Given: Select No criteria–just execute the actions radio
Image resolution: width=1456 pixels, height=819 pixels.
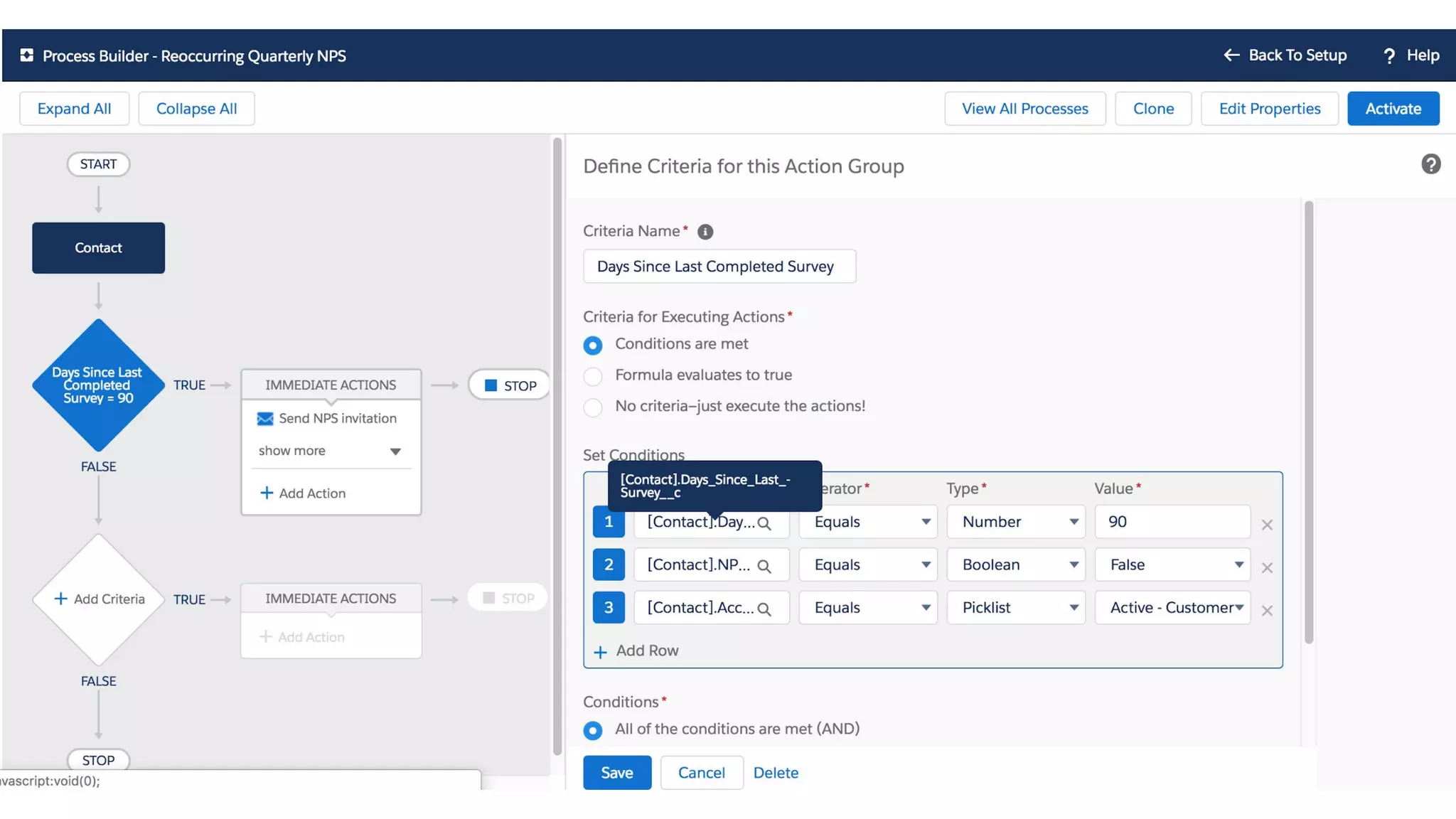Looking at the screenshot, I should pyautogui.click(x=592, y=407).
